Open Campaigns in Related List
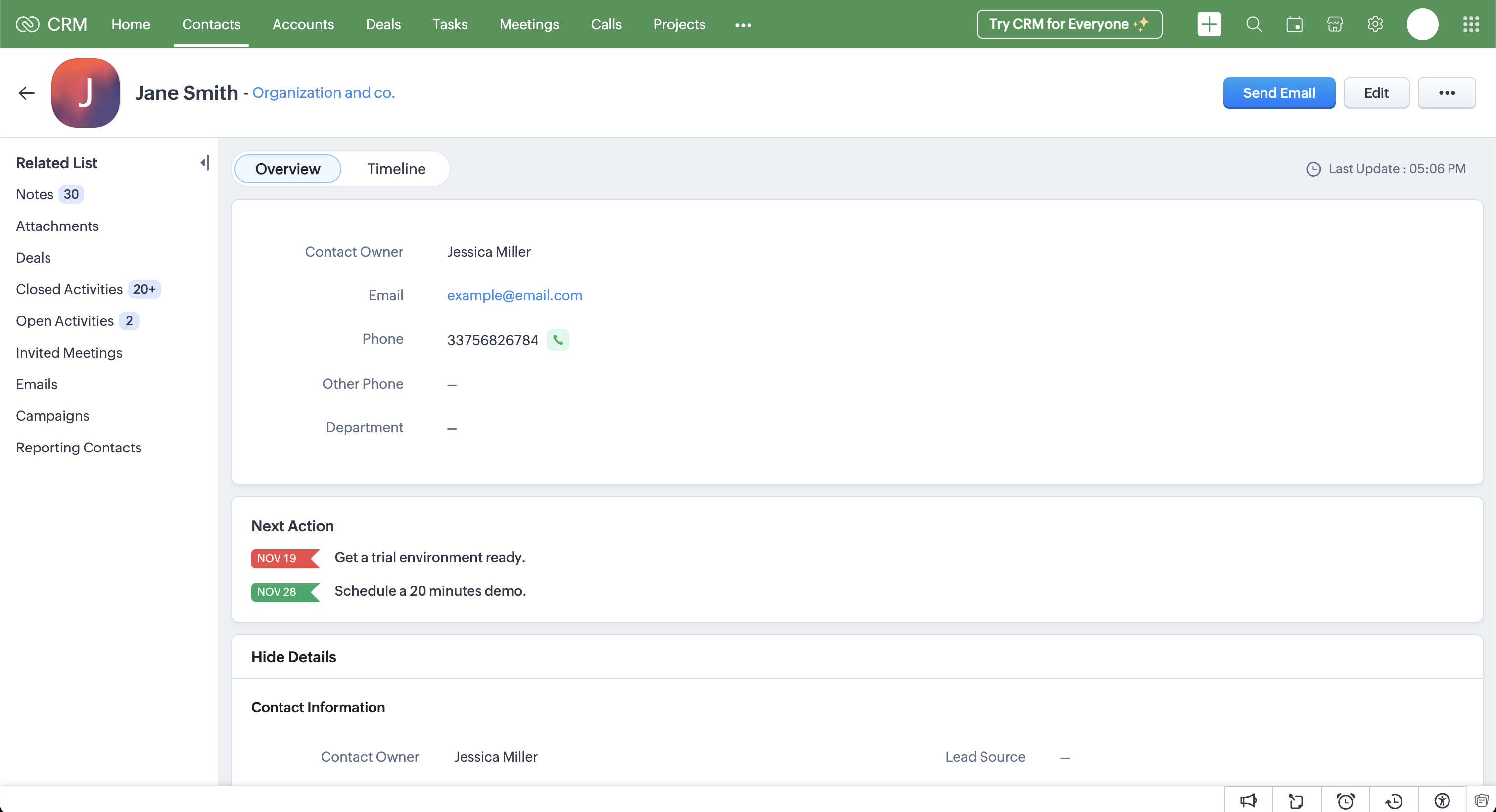The image size is (1496, 812). tap(52, 416)
